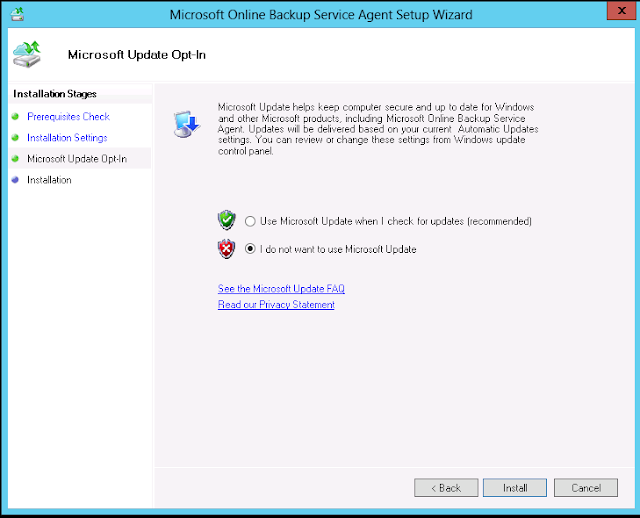This screenshot has height=518, width=640.
Task: Click blue bullet beside Installation stage
Action: click(16, 180)
